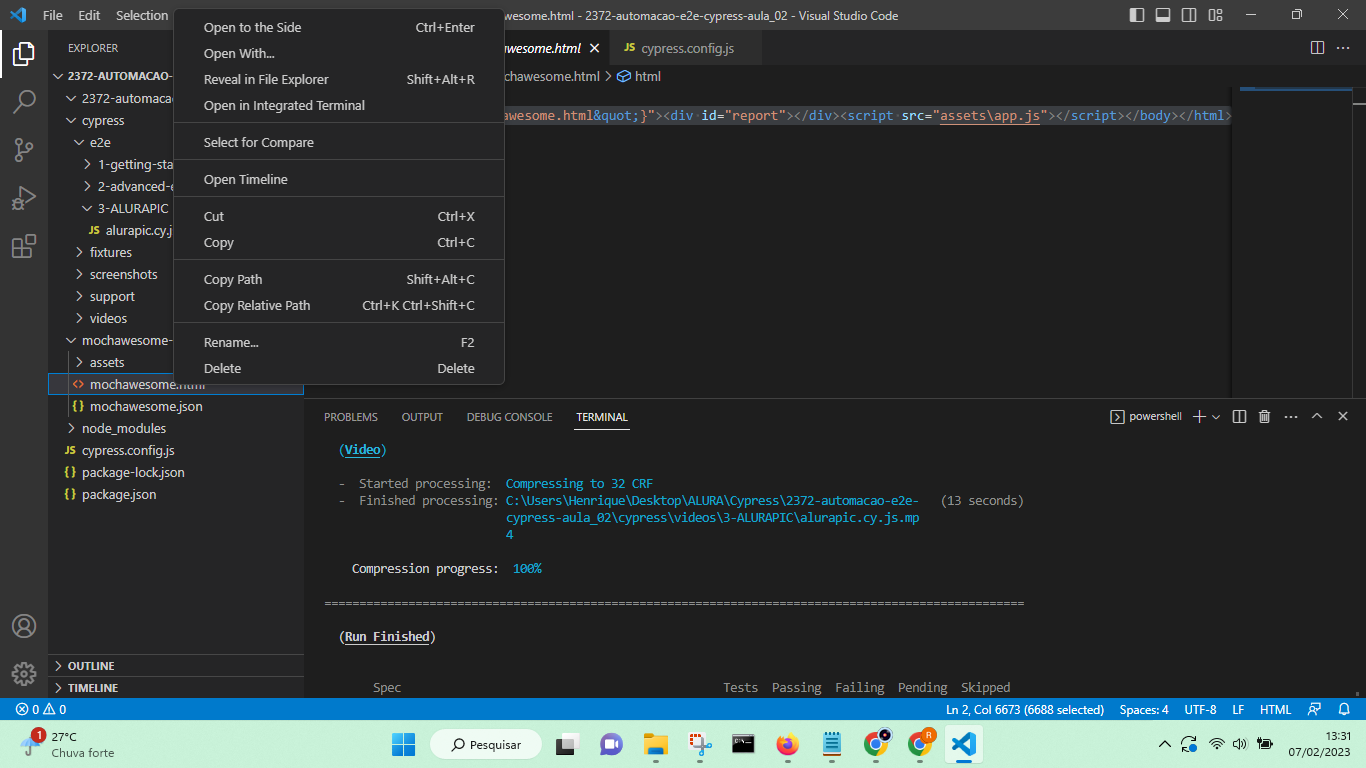
Task: Switch to DEBUG CONSOLE panel tab
Action: pos(509,417)
